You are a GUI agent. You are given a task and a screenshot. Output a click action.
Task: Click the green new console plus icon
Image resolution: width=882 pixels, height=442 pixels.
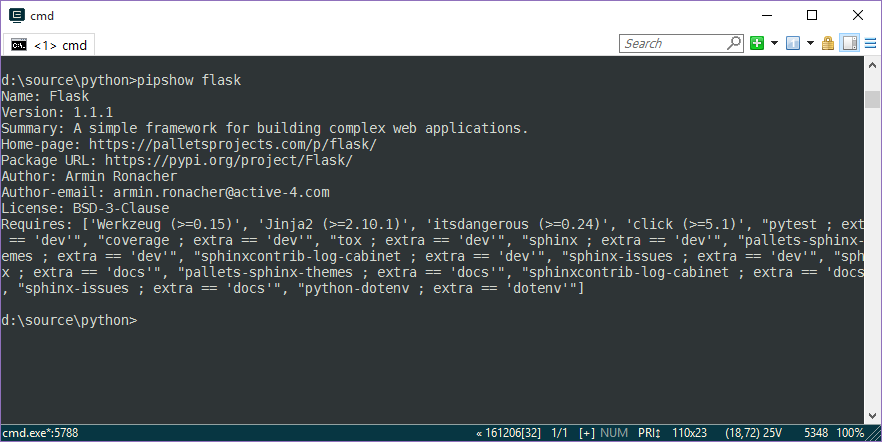(757, 43)
